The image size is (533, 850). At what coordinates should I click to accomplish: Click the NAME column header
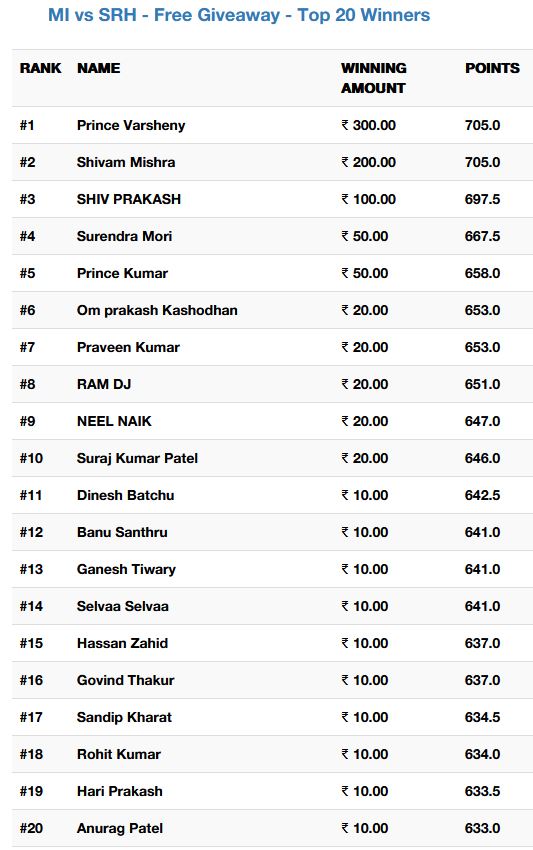[99, 68]
